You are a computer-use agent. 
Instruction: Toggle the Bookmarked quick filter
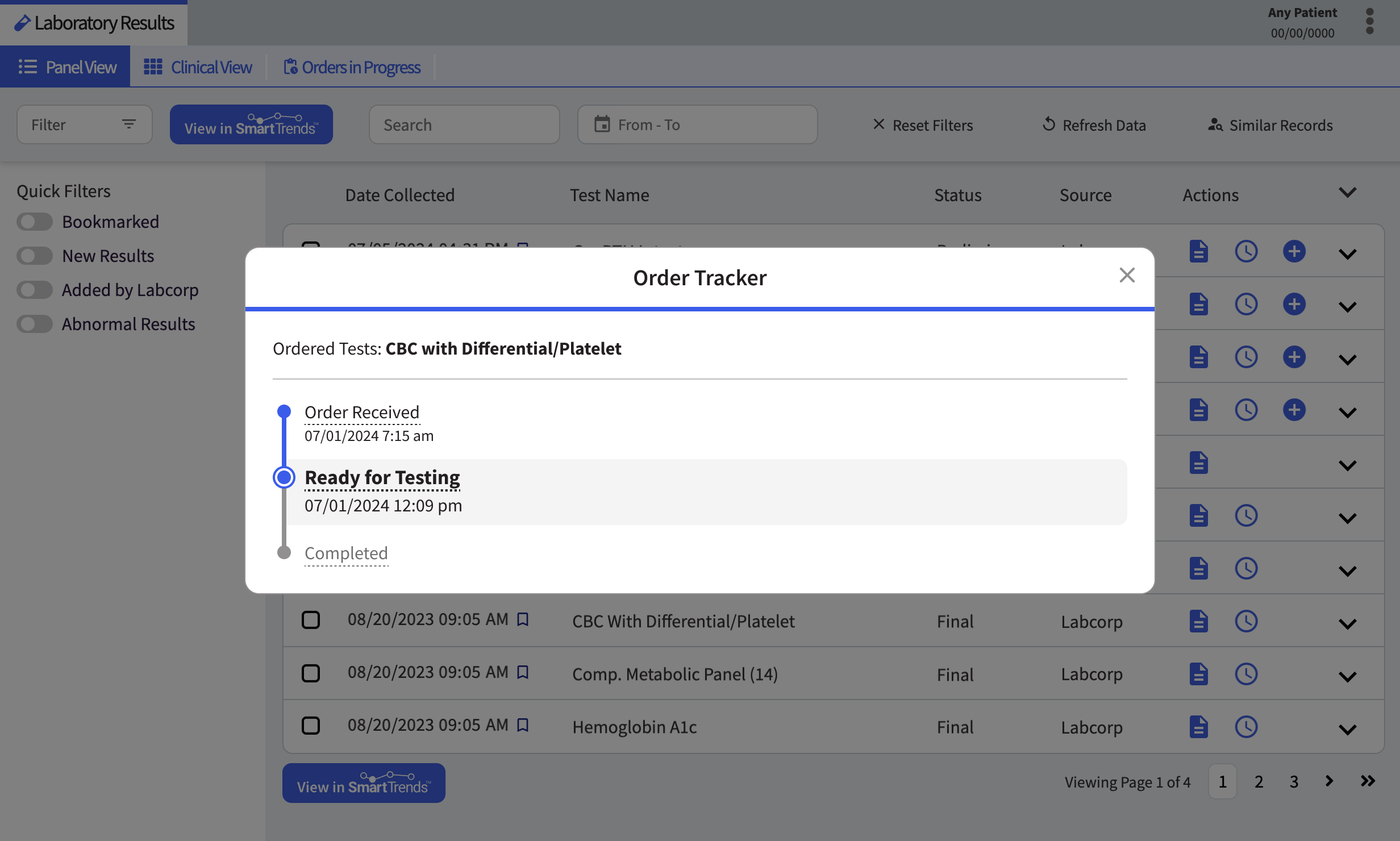tap(35, 222)
